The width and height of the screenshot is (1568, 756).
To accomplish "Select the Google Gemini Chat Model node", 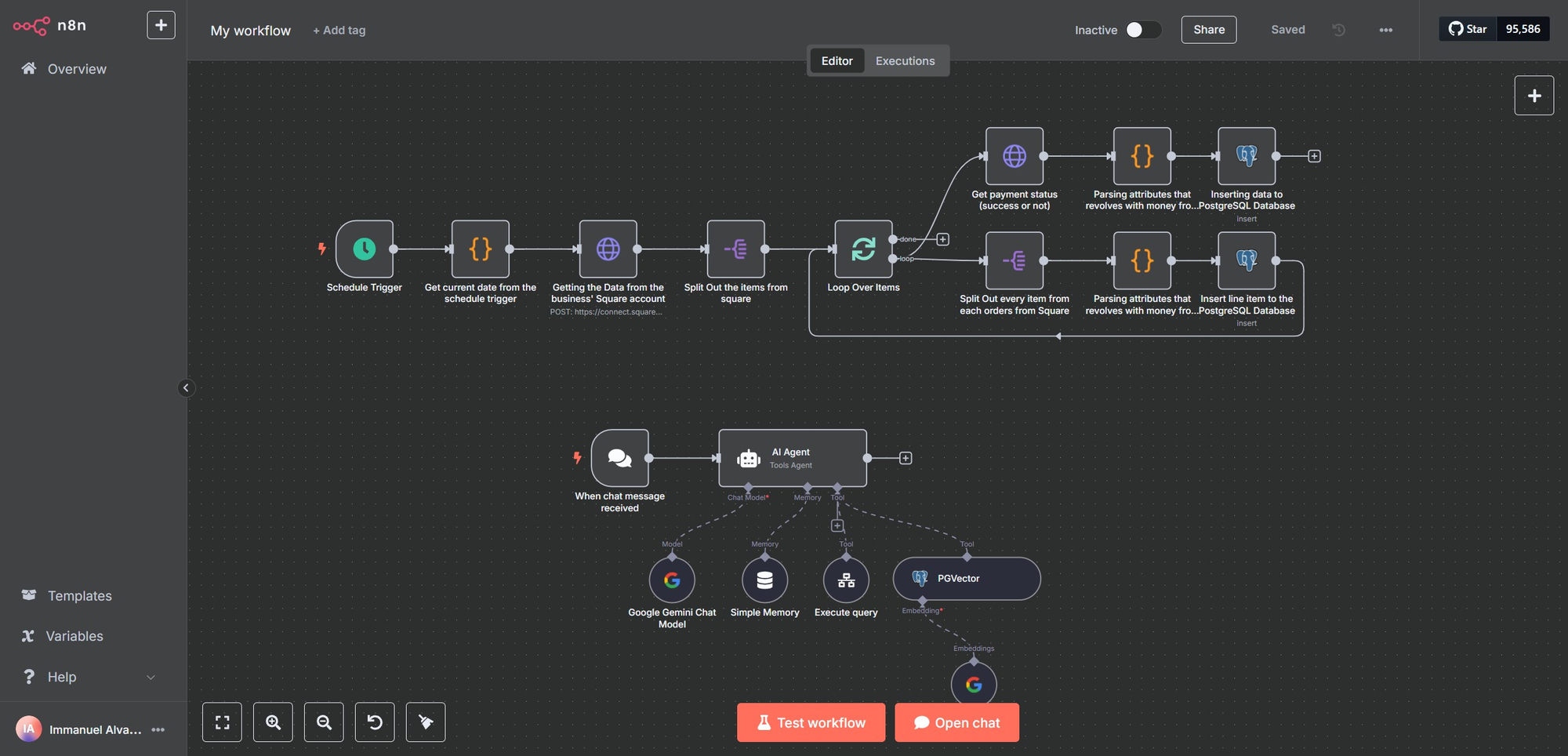I will point(672,580).
